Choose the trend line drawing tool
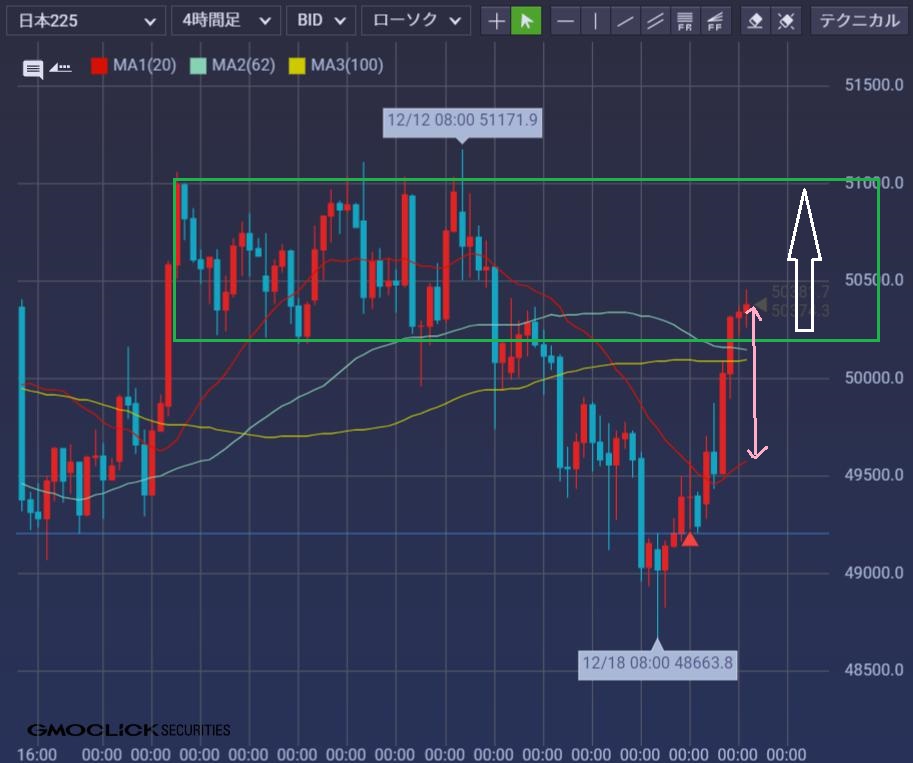Image resolution: width=913 pixels, height=763 pixels. (626, 20)
